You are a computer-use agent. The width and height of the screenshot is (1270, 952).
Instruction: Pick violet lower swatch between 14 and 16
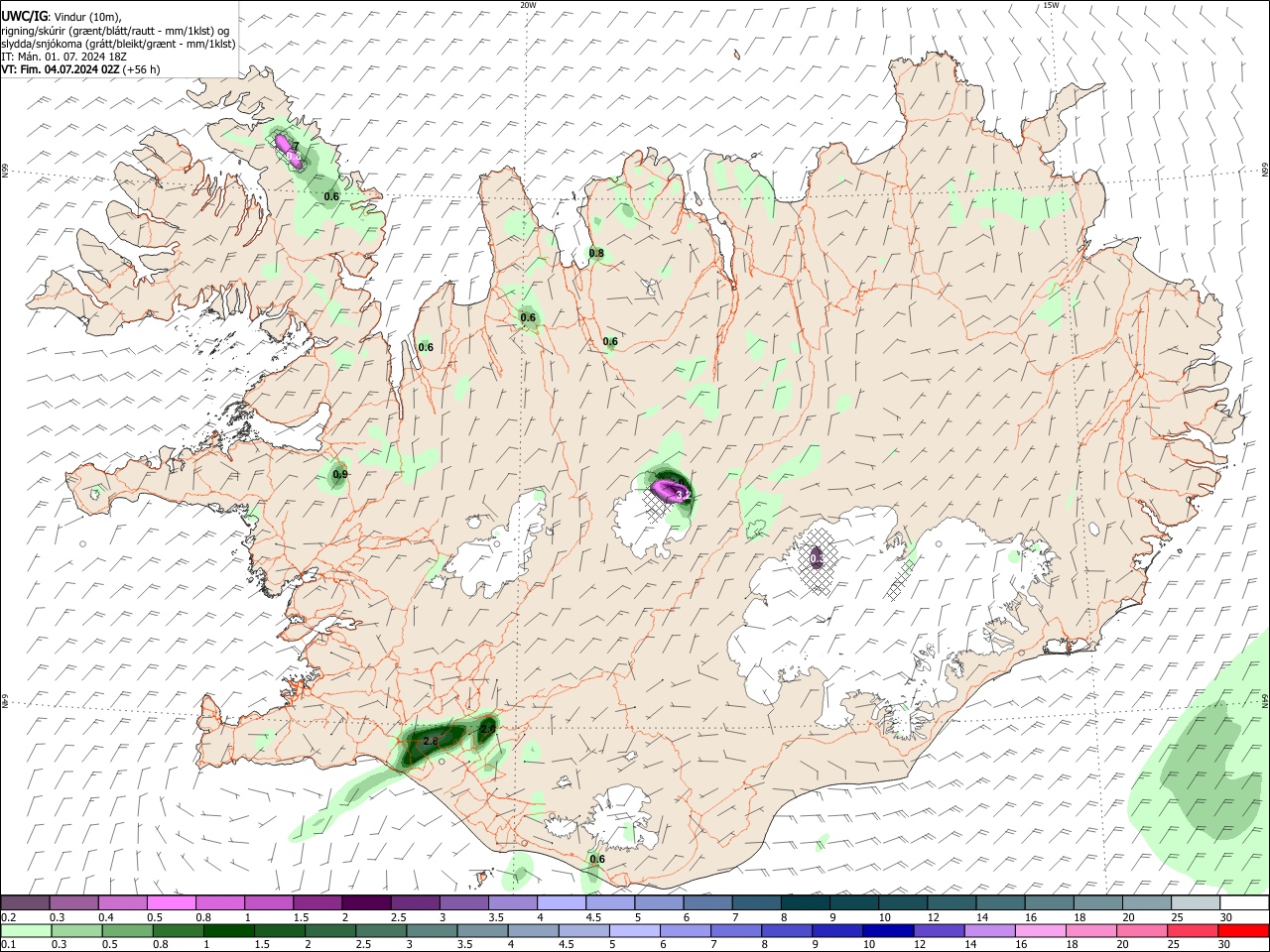point(989,930)
